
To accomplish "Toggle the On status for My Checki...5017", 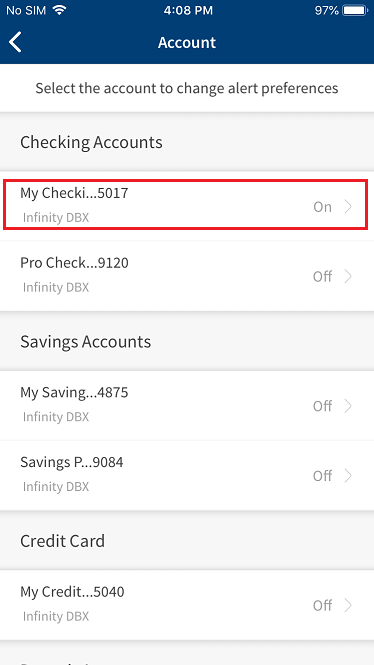I will point(322,207).
